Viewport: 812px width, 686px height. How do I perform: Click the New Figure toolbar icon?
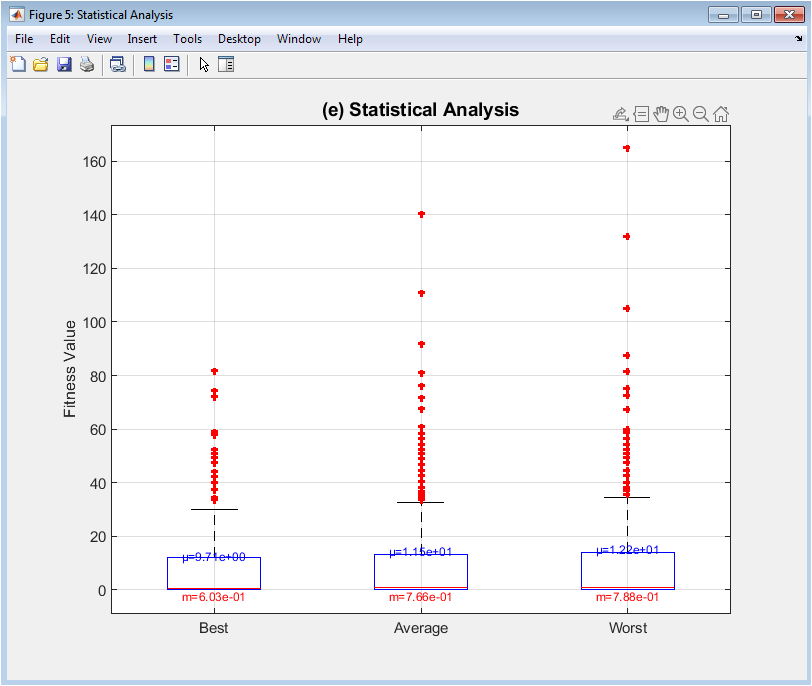(x=18, y=64)
